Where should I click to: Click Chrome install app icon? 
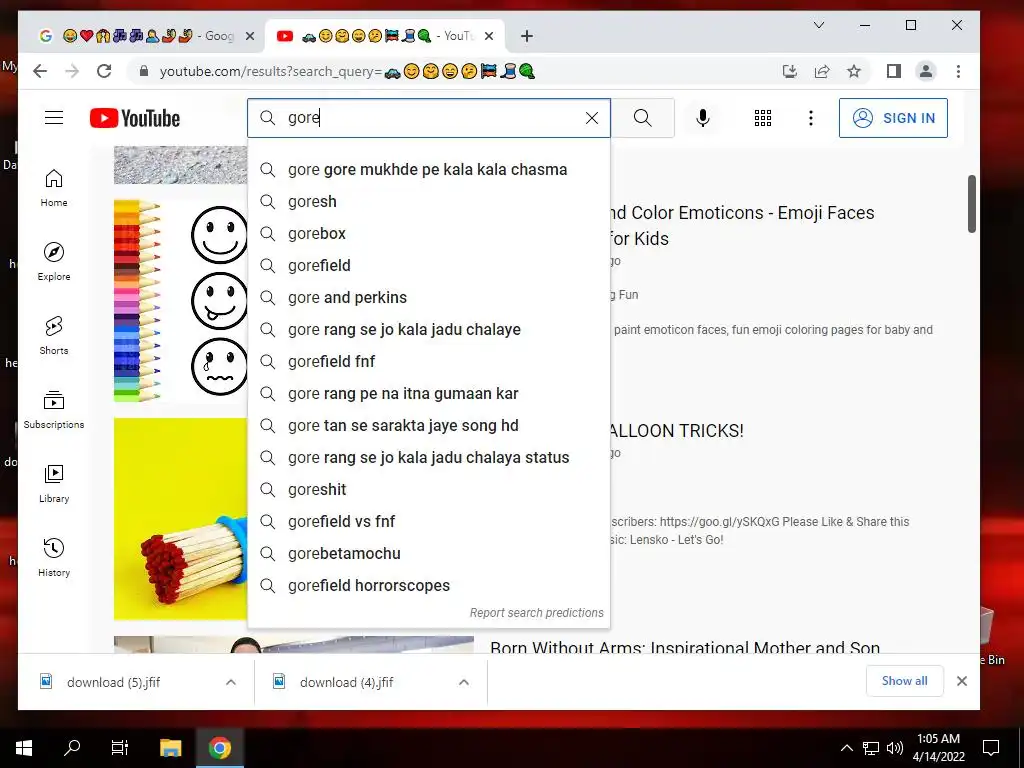point(790,71)
